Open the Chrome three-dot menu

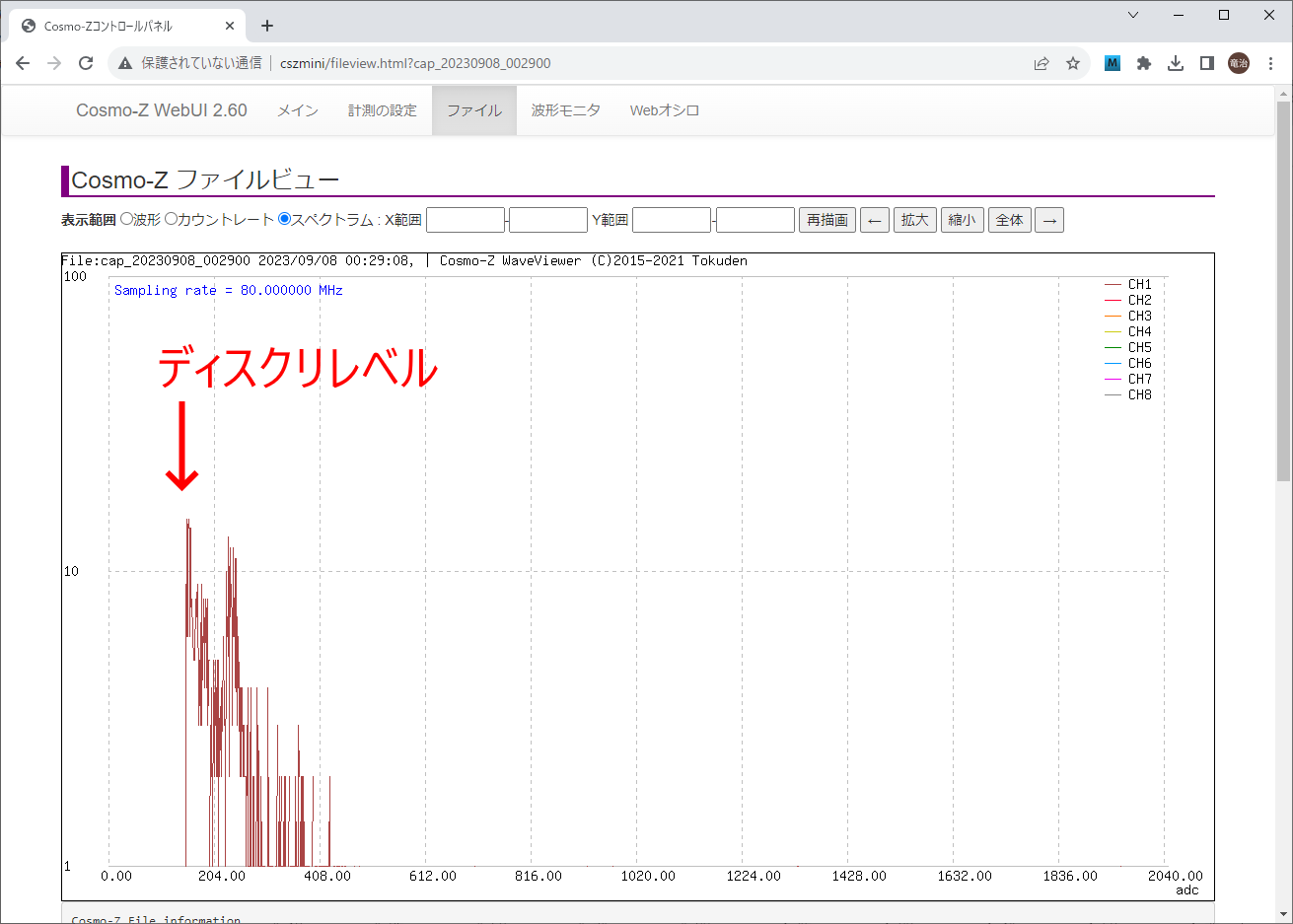(x=1270, y=63)
